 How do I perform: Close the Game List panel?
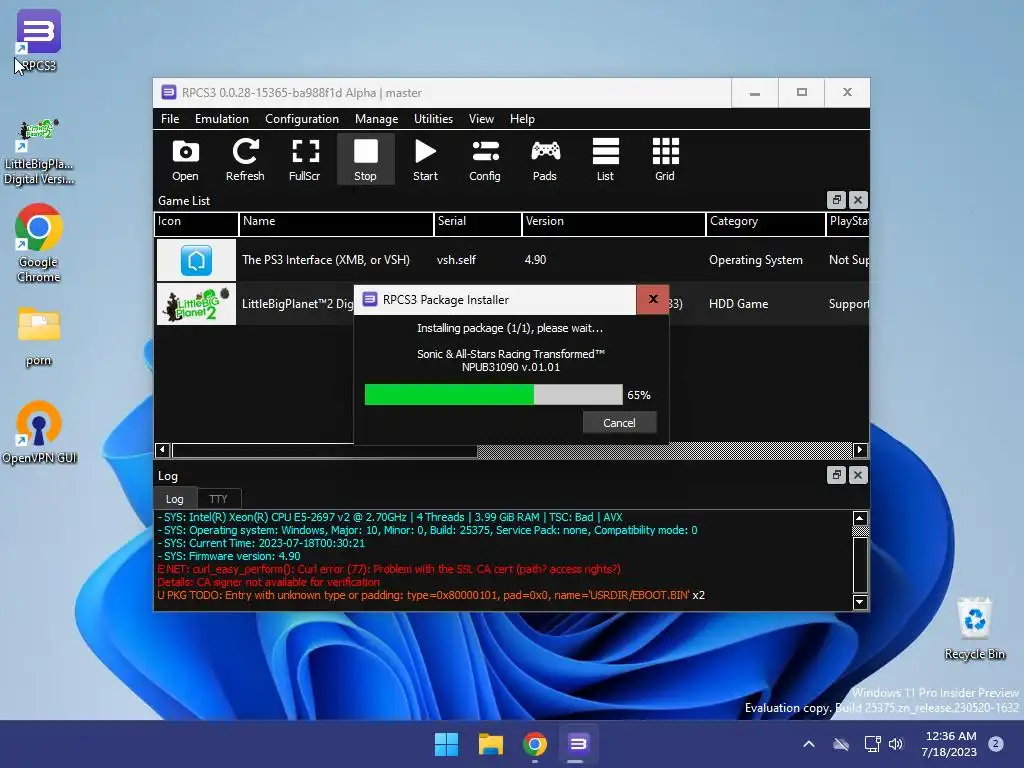[858, 200]
